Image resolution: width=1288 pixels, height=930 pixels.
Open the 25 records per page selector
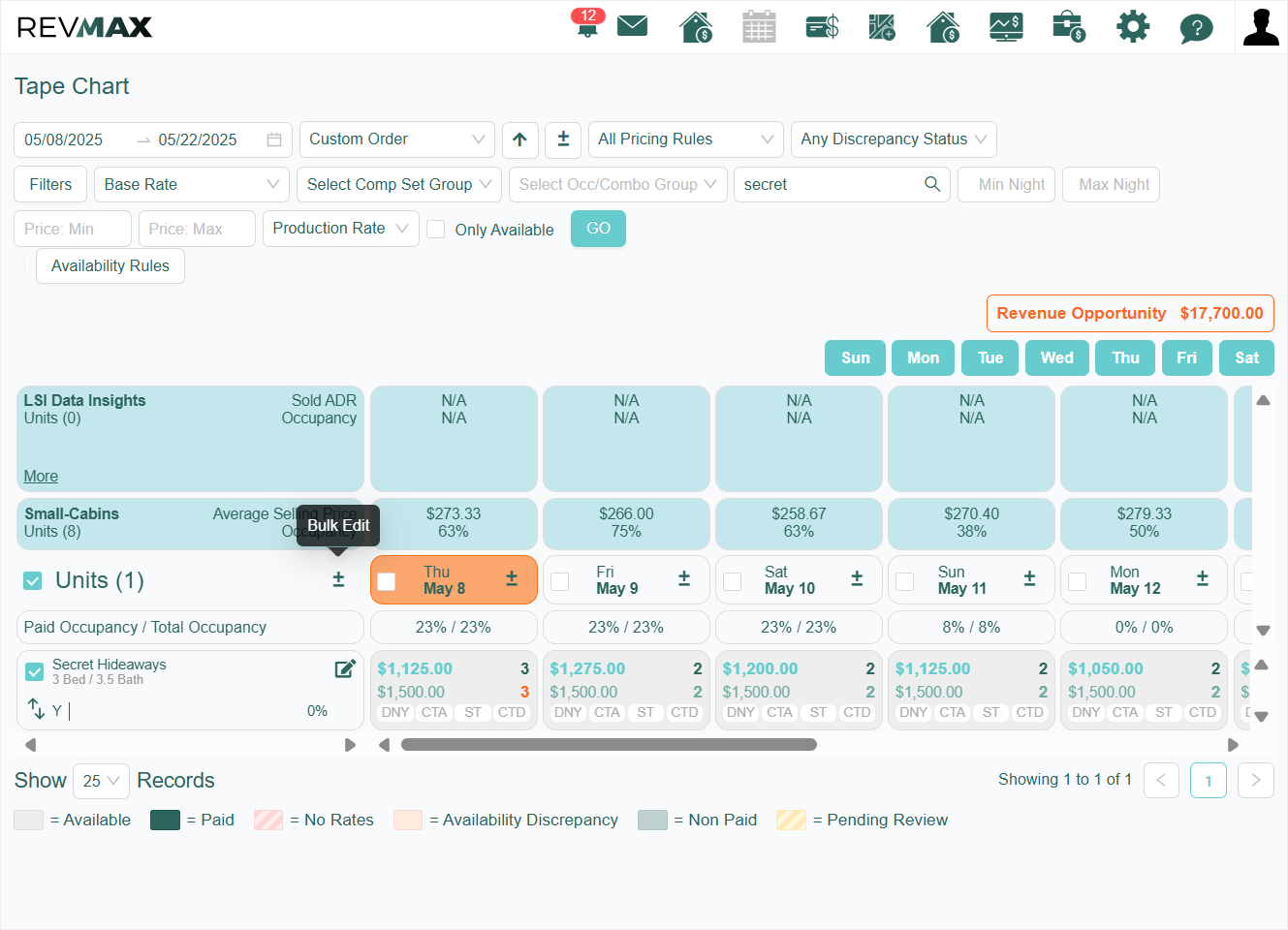click(101, 781)
